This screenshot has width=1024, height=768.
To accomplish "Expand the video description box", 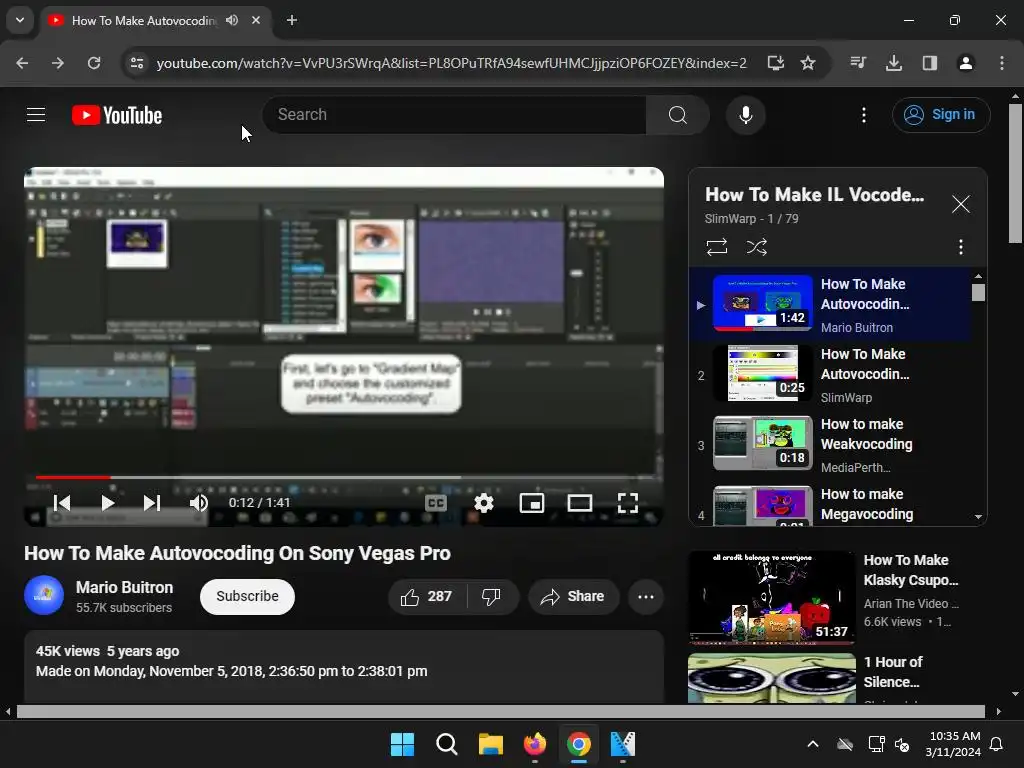I will point(344,666).
